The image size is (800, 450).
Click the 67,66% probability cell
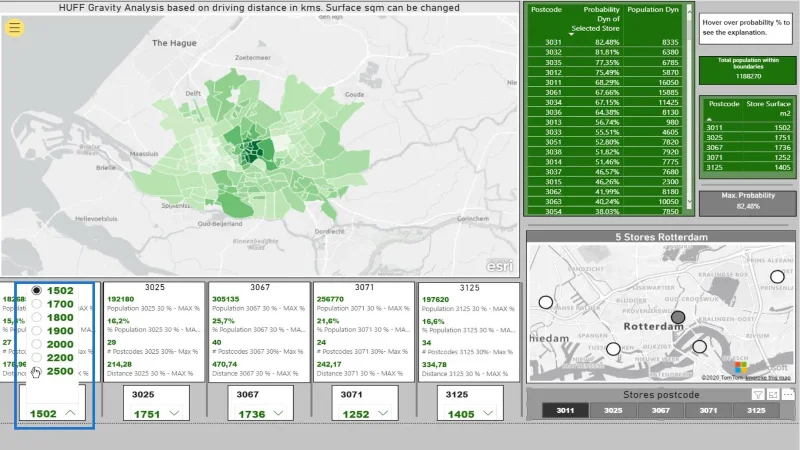(607, 92)
